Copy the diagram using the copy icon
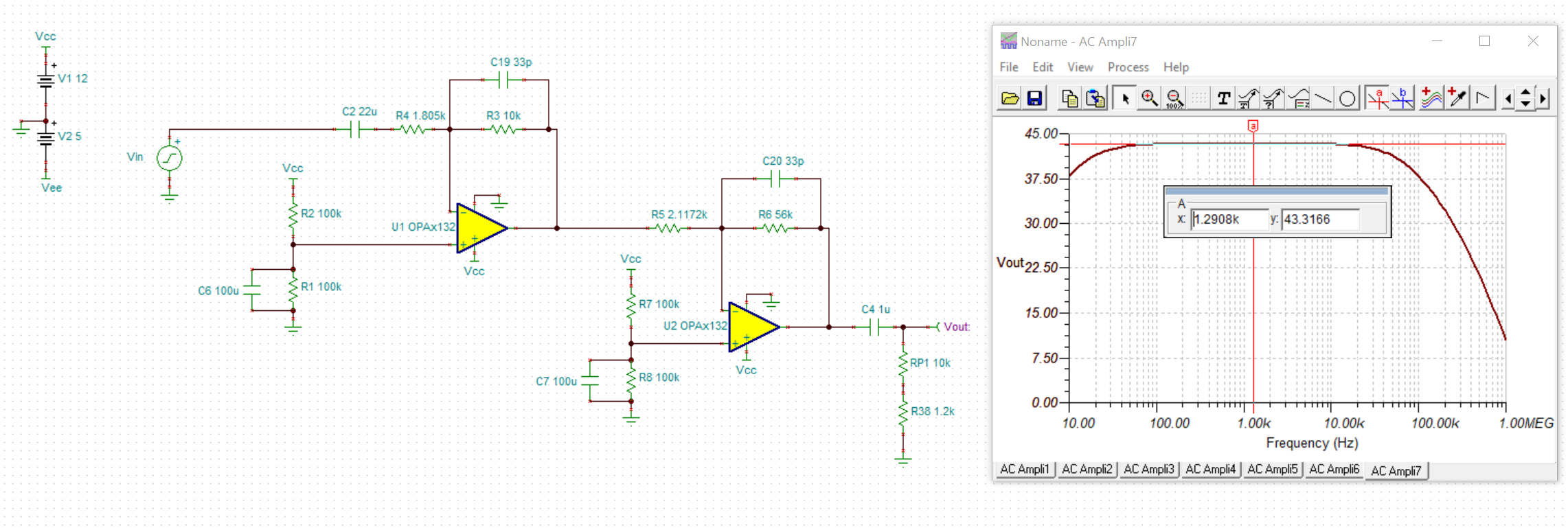1568x530 pixels. pos(1069,99)
